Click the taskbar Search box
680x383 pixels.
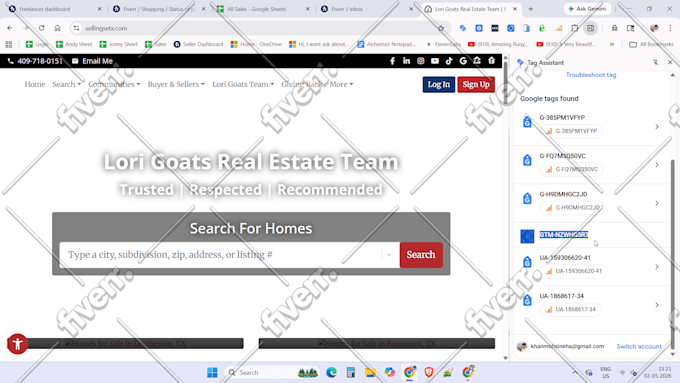coord(272,373)
